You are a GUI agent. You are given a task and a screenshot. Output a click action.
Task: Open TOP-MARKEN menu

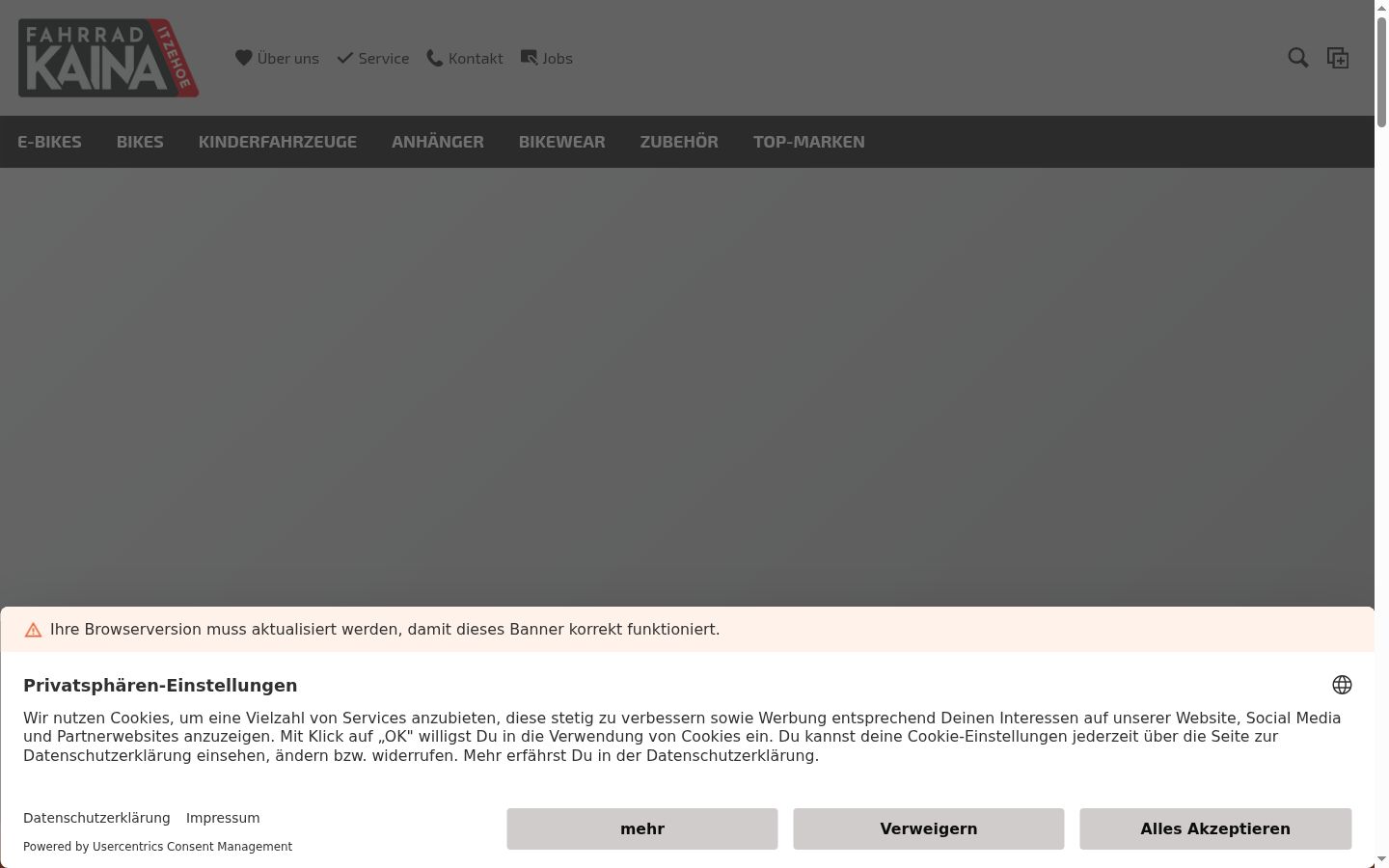tap(809, 142)
